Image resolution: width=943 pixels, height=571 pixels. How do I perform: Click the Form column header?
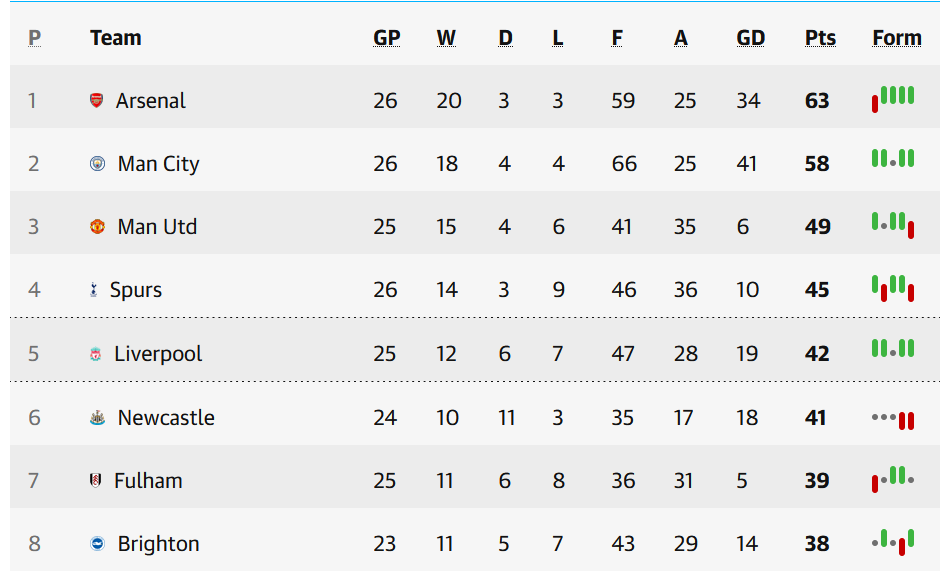pyautogui.click(x=897, y=38)
